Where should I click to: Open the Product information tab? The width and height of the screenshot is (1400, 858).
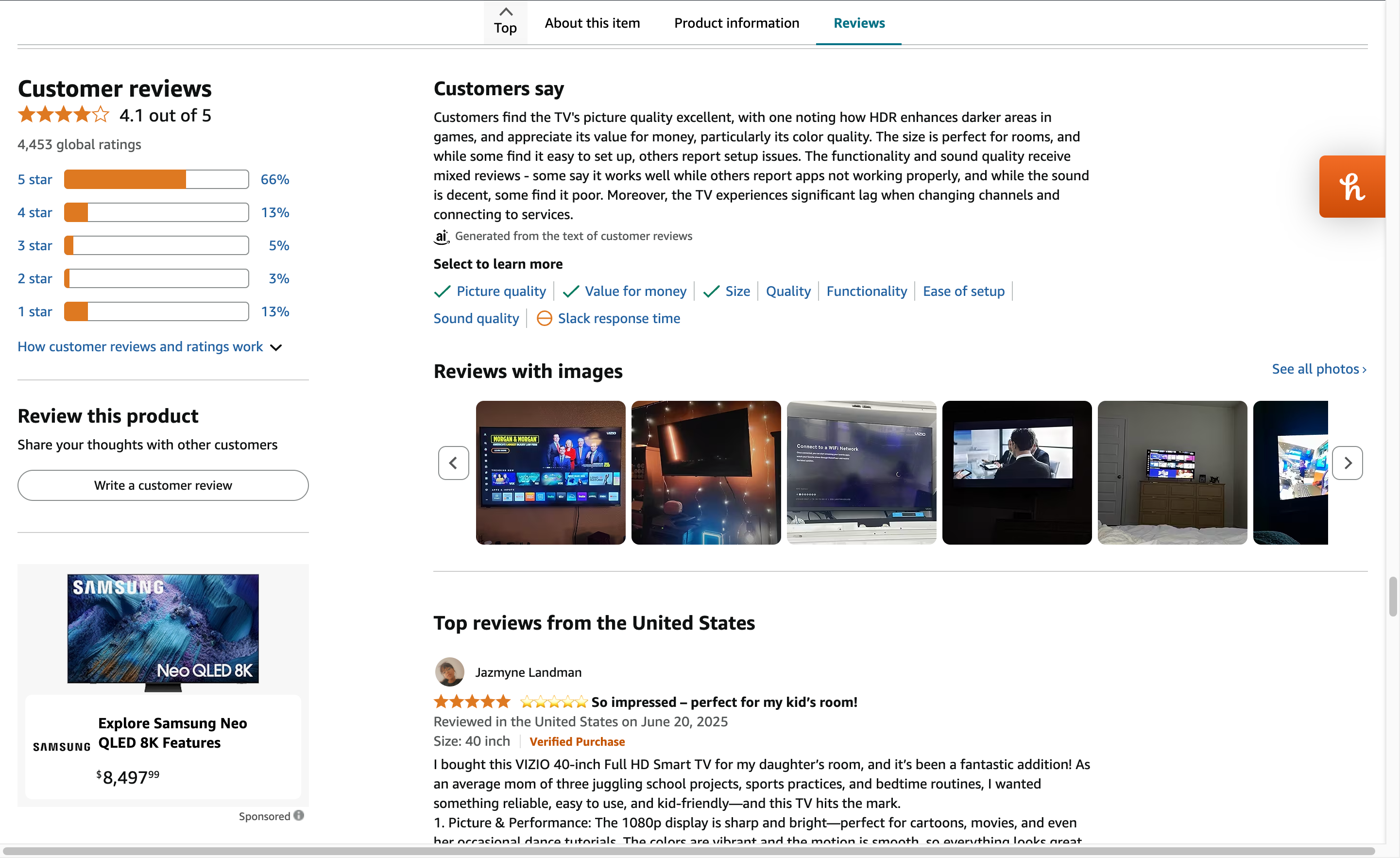[736, 23]
